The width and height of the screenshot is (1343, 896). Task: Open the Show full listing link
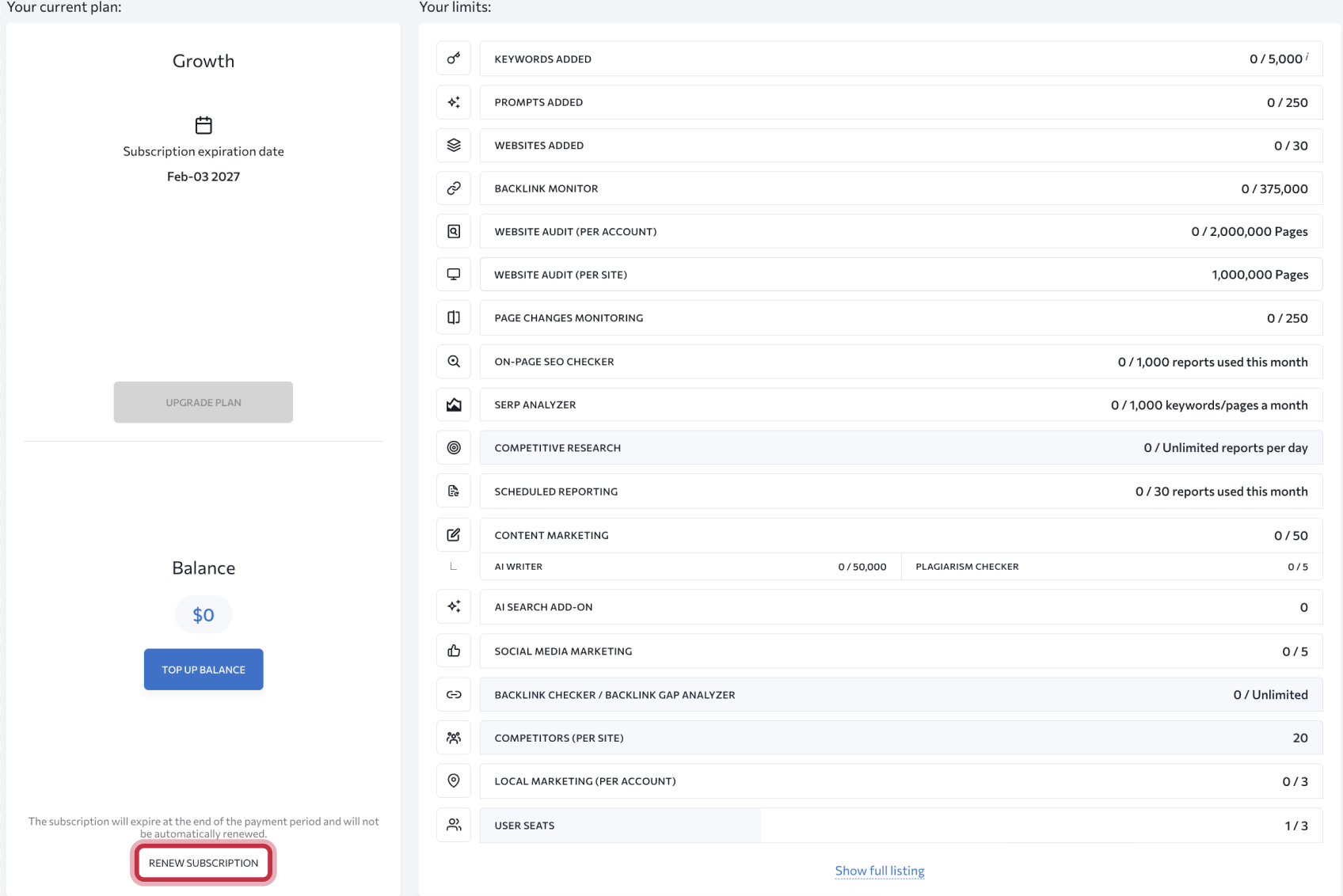pos(879,871)
